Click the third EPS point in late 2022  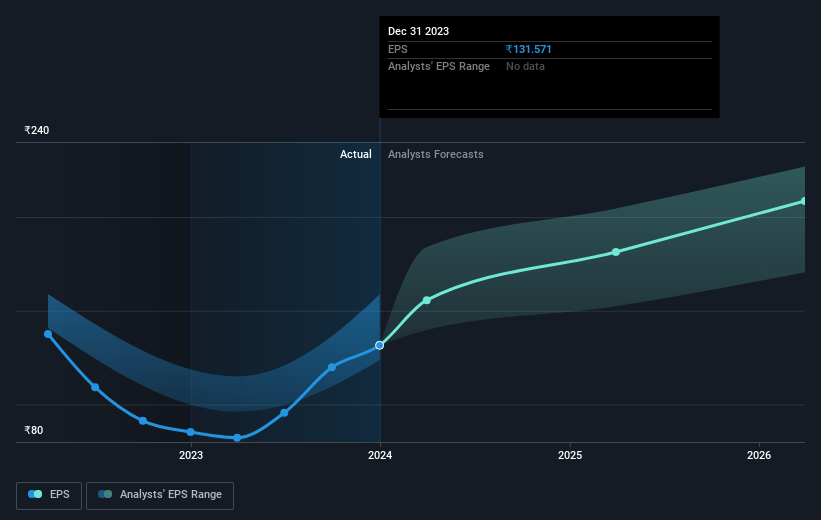[143, 421]
